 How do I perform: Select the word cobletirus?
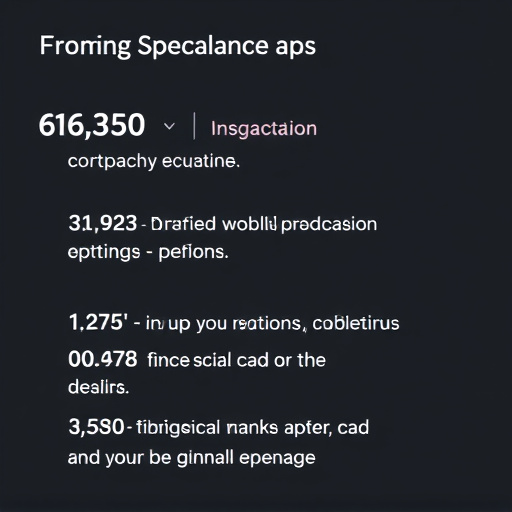356,323
